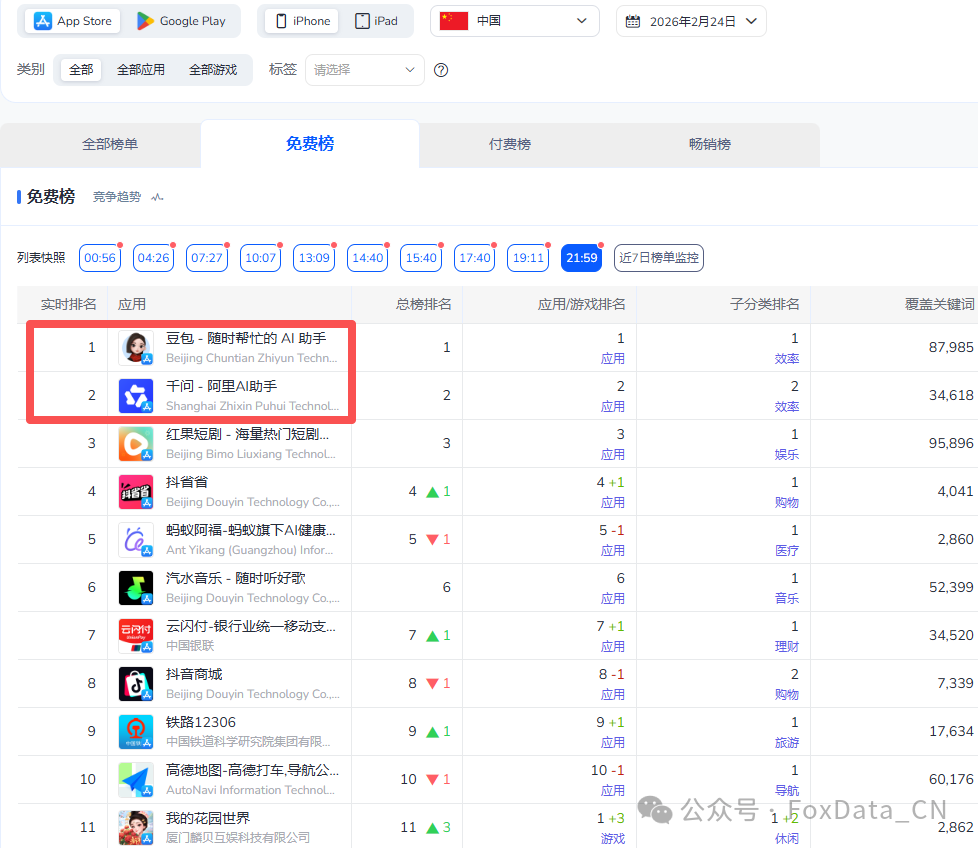Select the 10:07 snapshot
978x848 pixels.
261,258
